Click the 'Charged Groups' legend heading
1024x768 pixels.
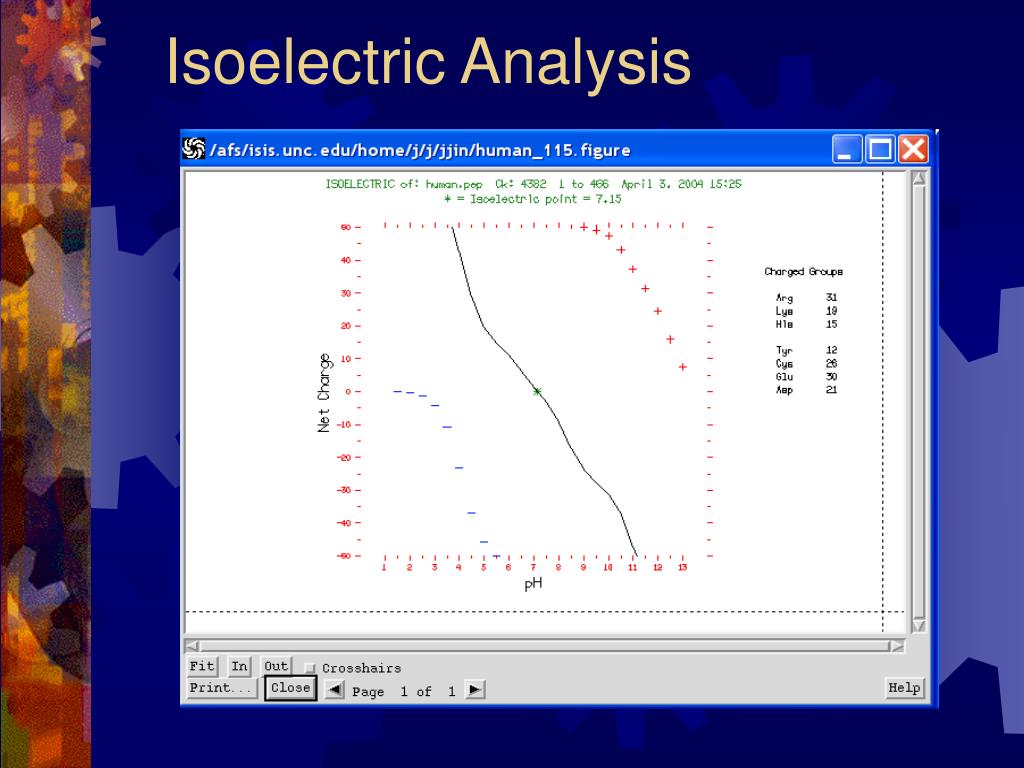click(803, 272)
